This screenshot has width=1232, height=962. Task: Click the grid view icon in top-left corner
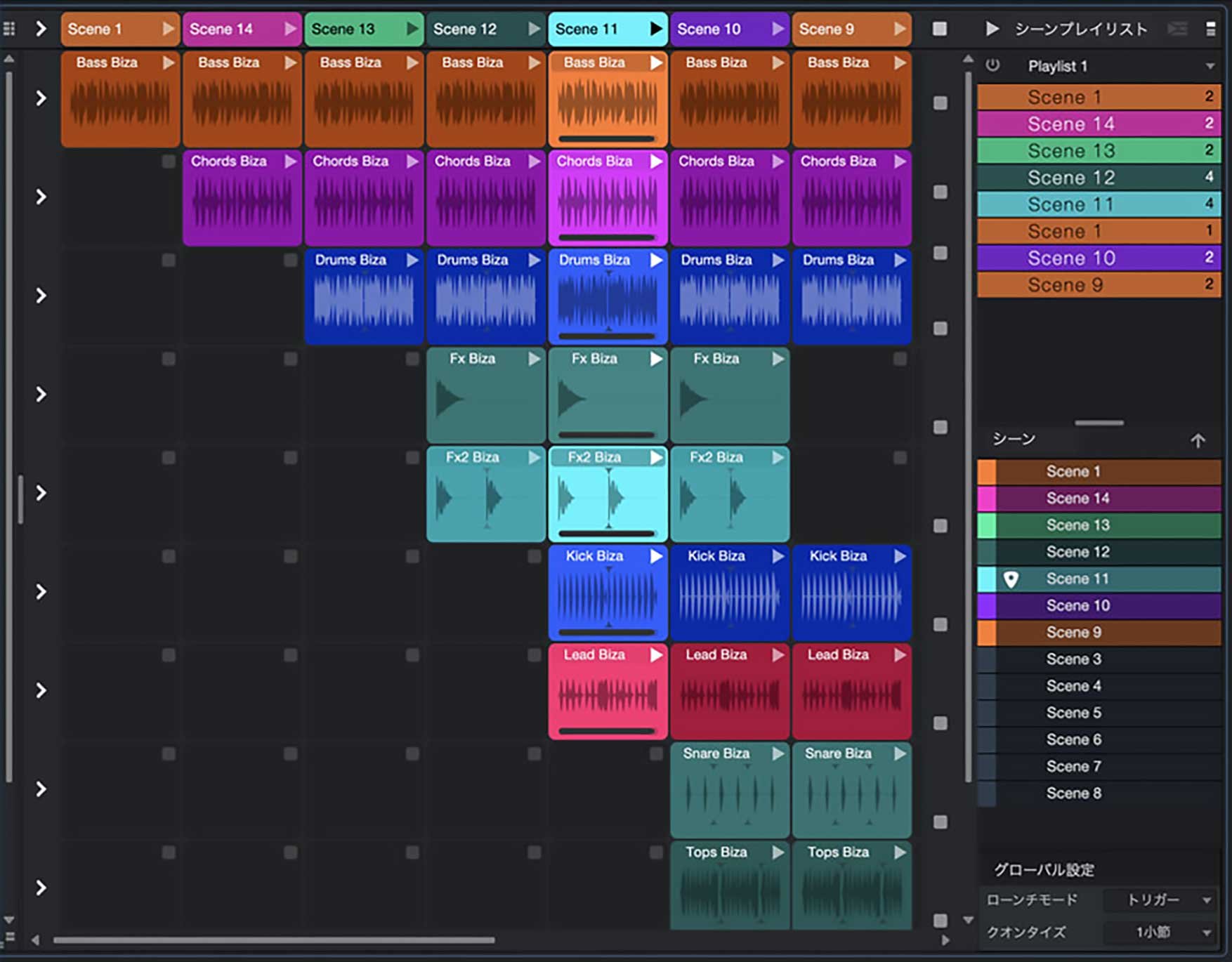tap(10, 29)
